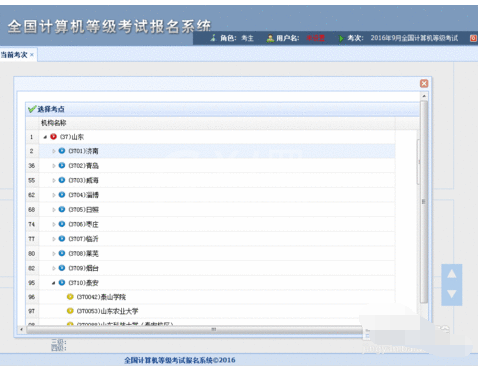The height and width of the screenshot is (367, 496).
Task: Select the (3703)威海 row label
Action: tap(84, 180)
